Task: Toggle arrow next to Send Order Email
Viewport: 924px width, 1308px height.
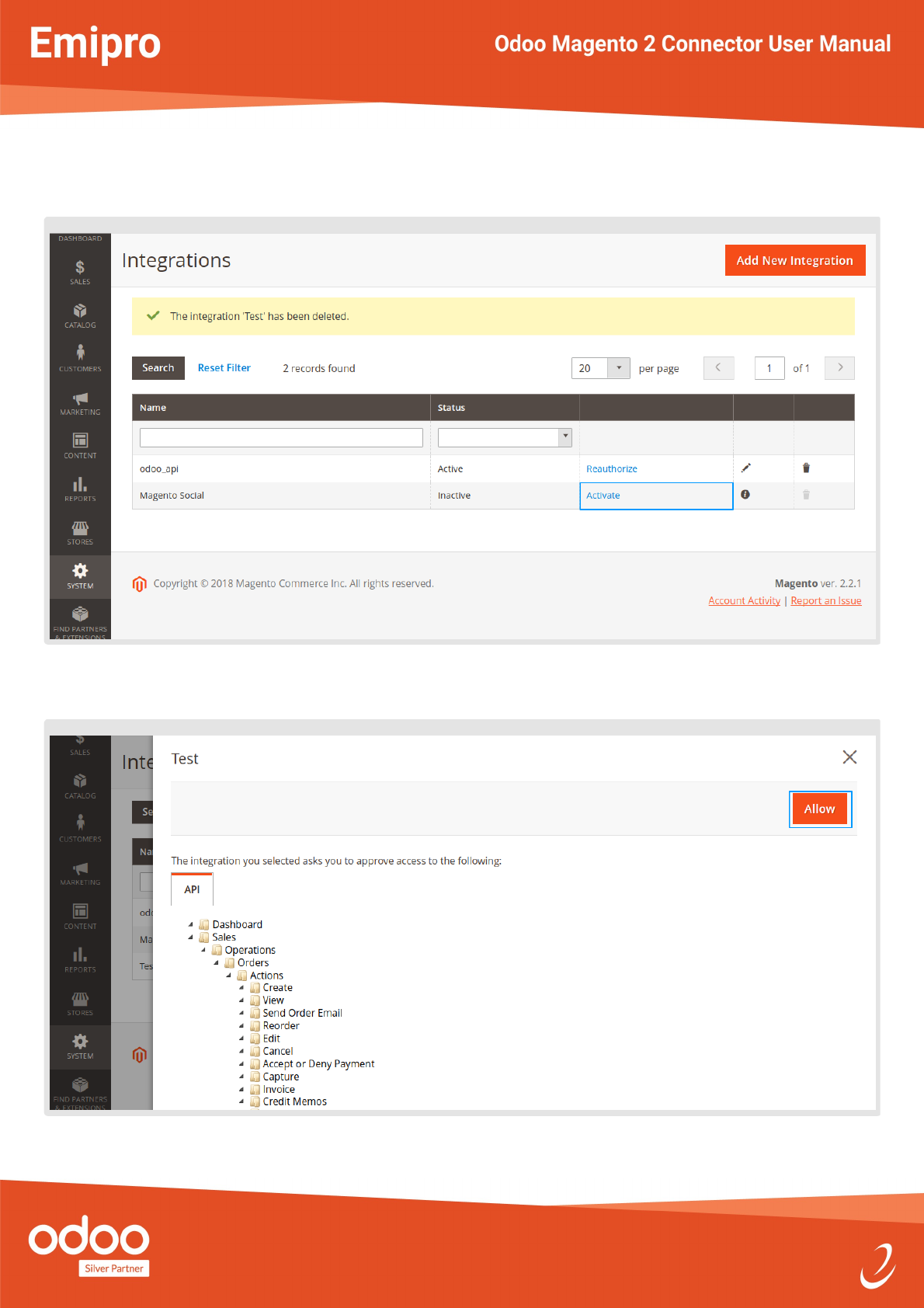Action: tap(241, 1013)
